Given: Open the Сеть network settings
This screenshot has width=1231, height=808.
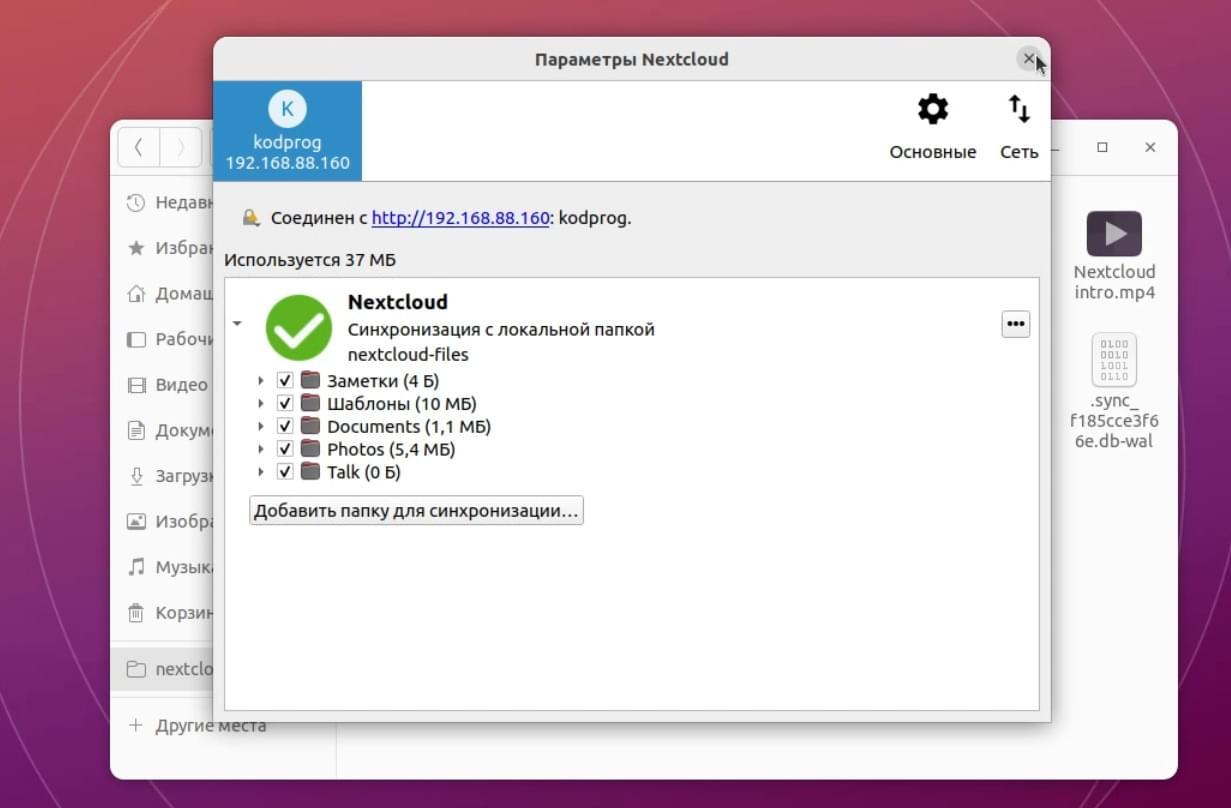Looking at the screenshot, I should [1019, 127].
